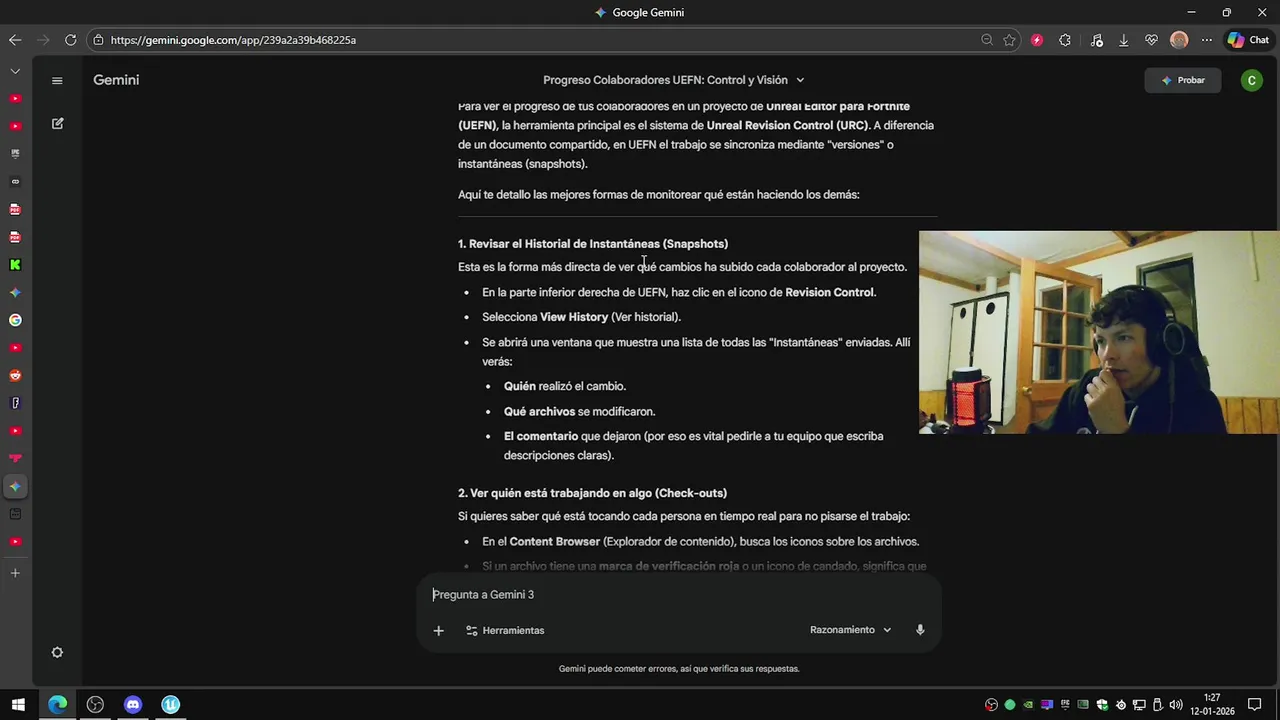Add a new vertical tab with plus
The height and width of the screenshot is (720, 1280).
(15, 573)
